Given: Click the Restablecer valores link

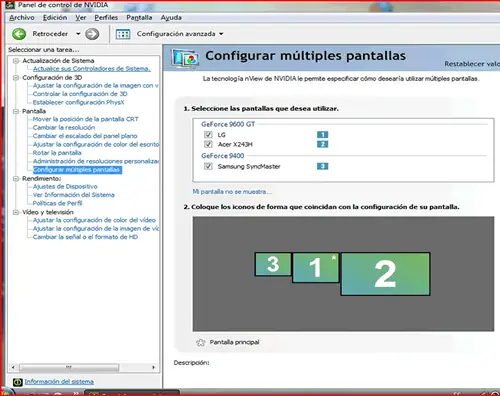Looking at the screenshot, I should 472,64.
